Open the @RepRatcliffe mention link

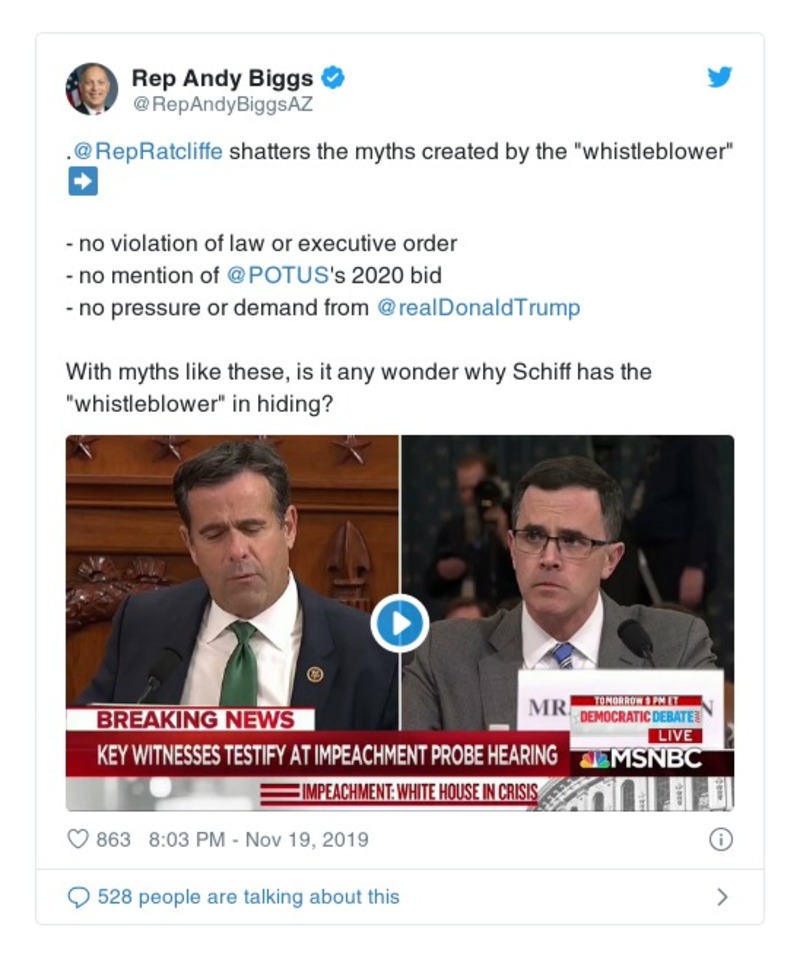147,151
